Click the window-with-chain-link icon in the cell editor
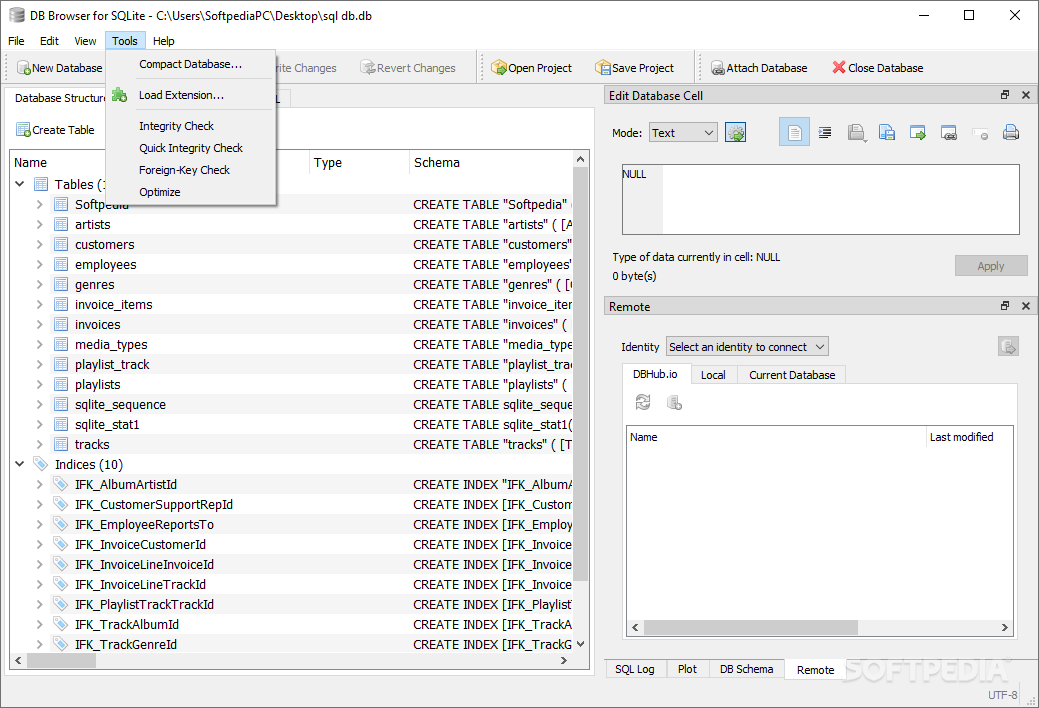Screen dimensions: 1039x708 (x=949, y=133)
